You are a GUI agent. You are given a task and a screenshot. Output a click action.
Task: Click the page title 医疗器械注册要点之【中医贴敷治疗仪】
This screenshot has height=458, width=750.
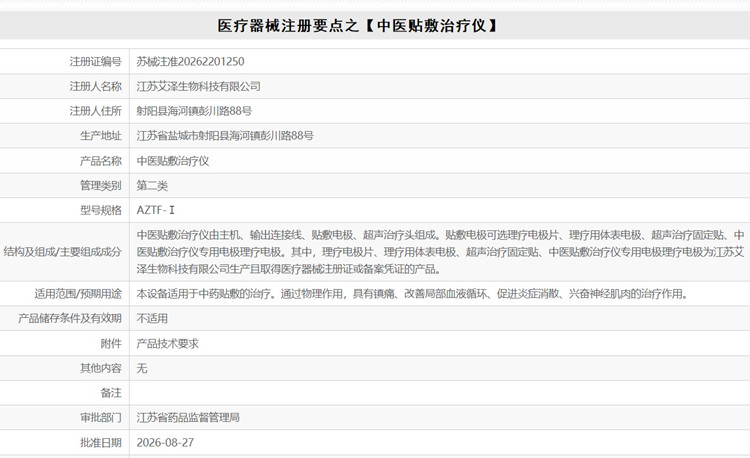(357, 26)
